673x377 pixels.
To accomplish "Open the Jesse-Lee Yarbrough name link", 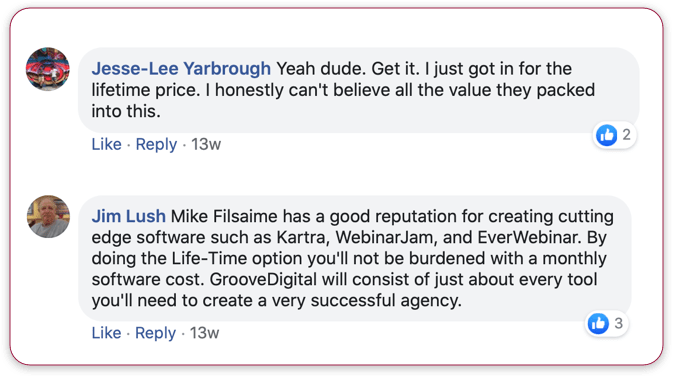I will coord(181,69).
